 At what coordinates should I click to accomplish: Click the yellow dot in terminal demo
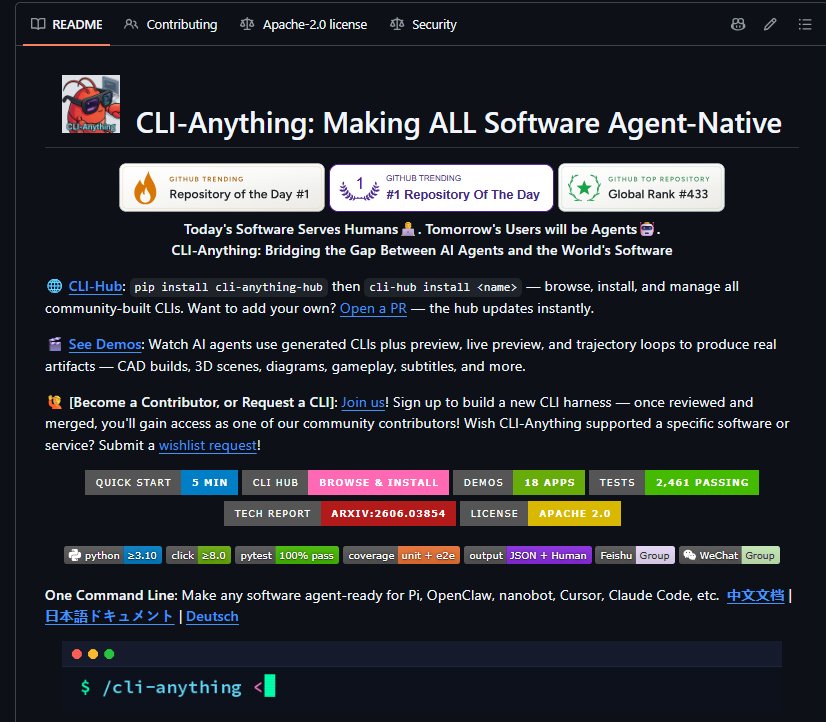click(x=93, y=654)
